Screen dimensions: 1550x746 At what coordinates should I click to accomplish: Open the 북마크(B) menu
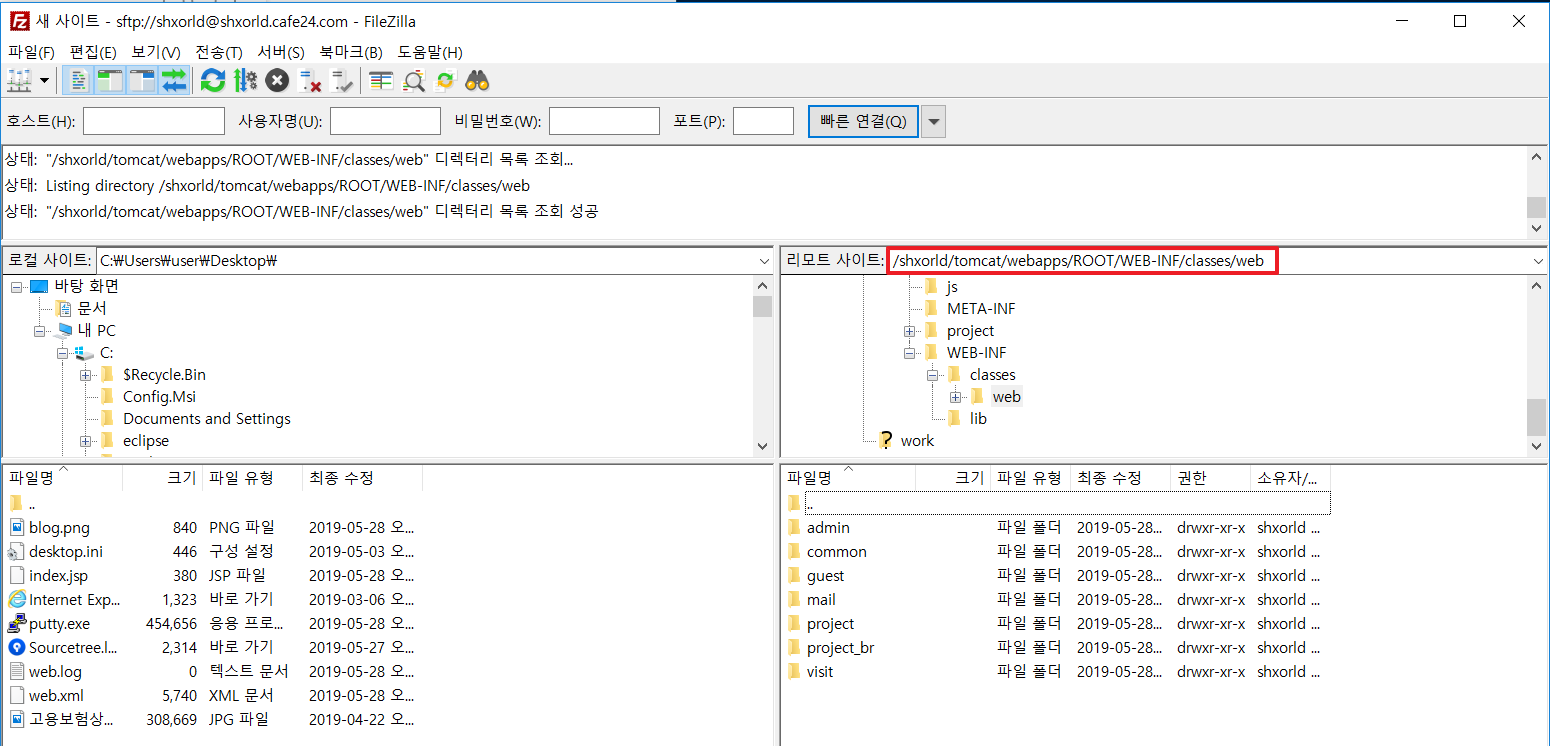(x=351, y=52)
